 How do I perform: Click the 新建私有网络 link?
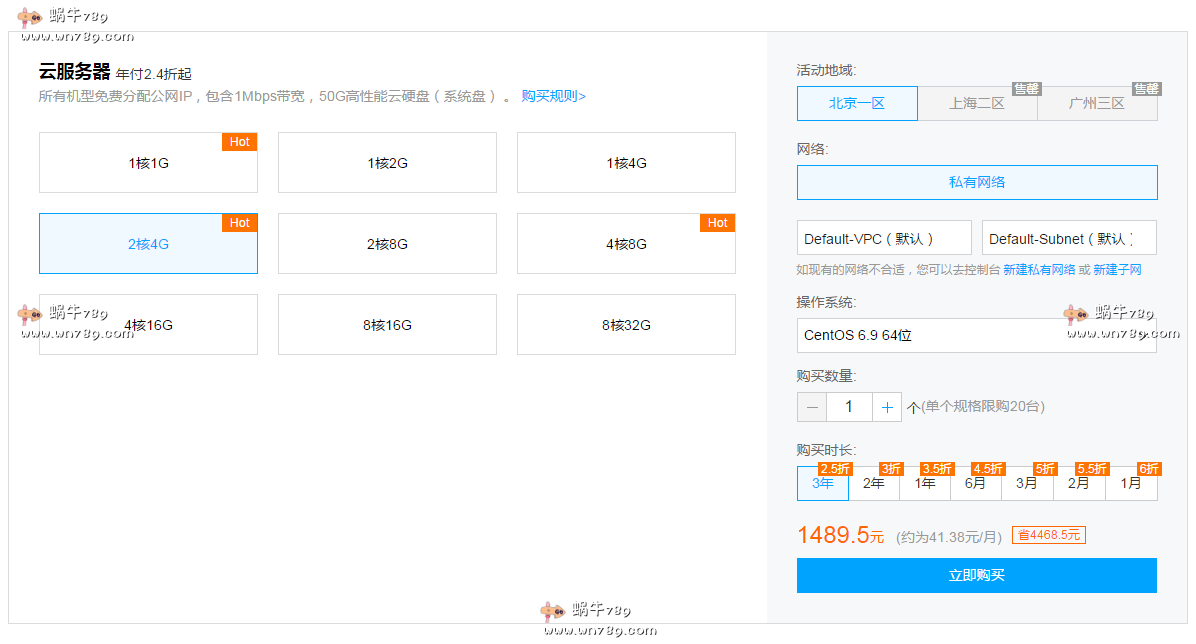click(x=1039, y=270)
